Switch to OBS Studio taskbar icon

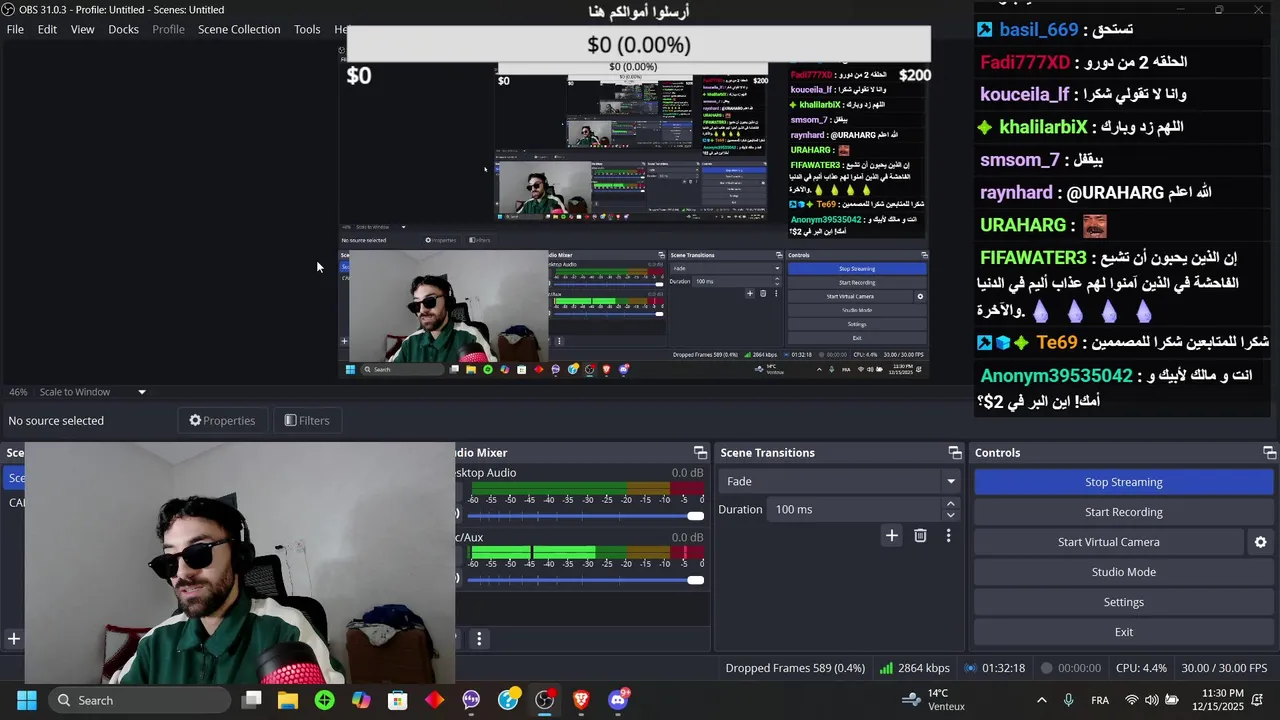coord(544,700)
